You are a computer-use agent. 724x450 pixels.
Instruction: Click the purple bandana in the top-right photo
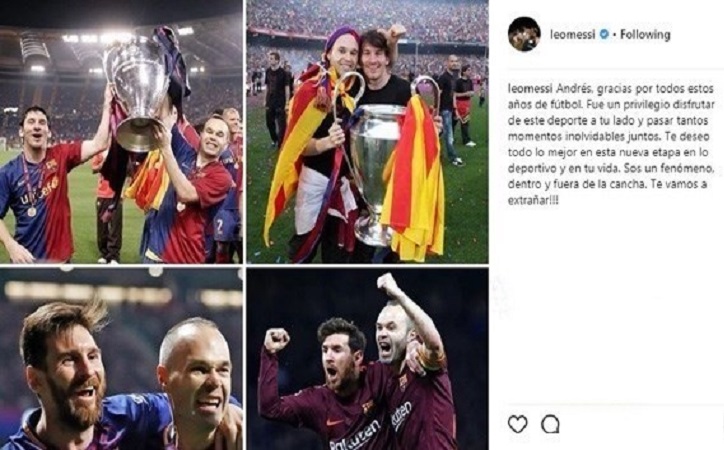[x=341, y=37]
